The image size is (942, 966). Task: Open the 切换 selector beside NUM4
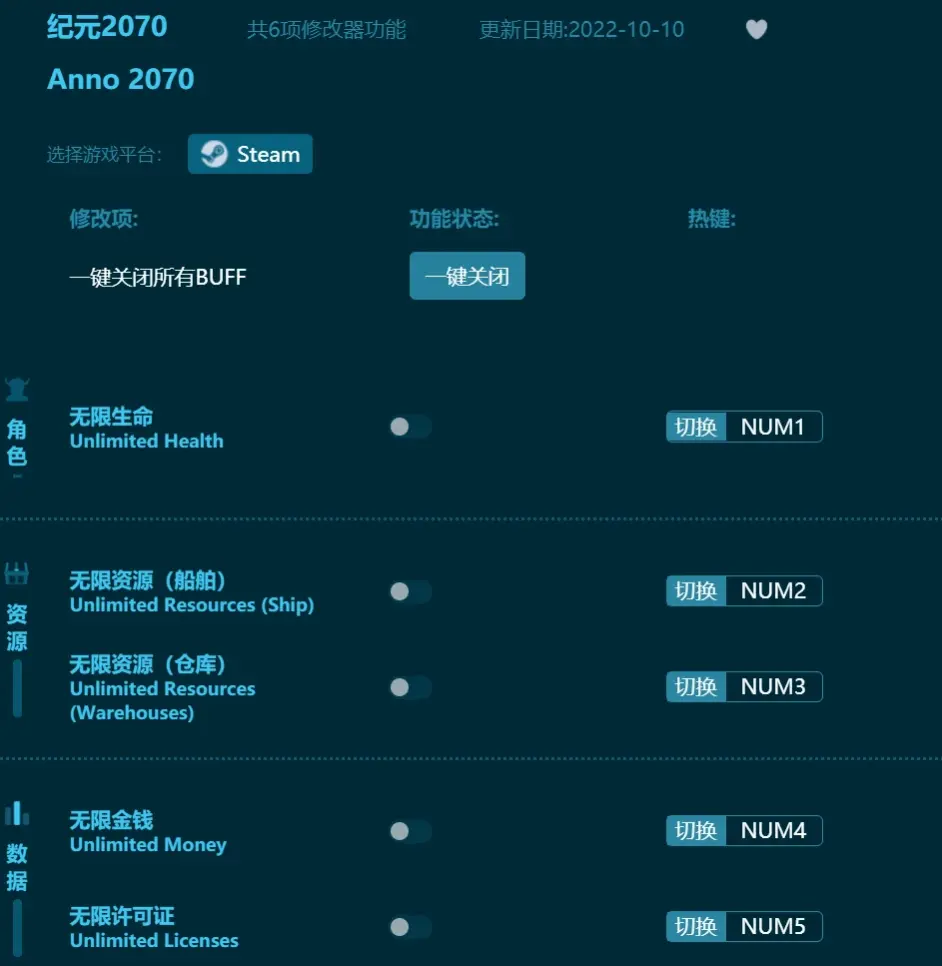point(696,831)
